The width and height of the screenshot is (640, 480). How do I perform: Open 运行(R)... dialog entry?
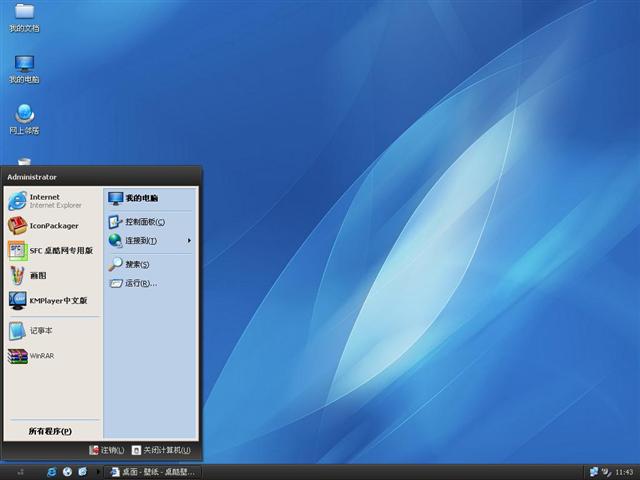click(x=140, y=283)
